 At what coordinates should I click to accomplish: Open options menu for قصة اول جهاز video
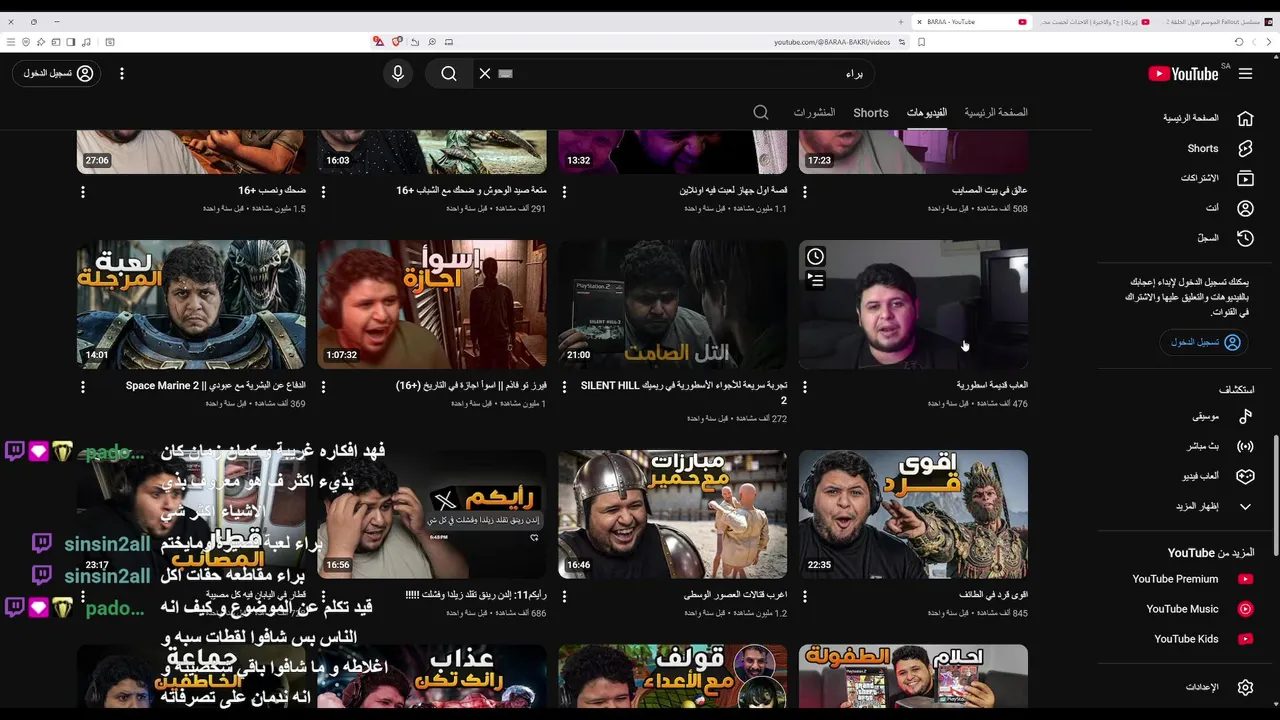tap(564, 191)
